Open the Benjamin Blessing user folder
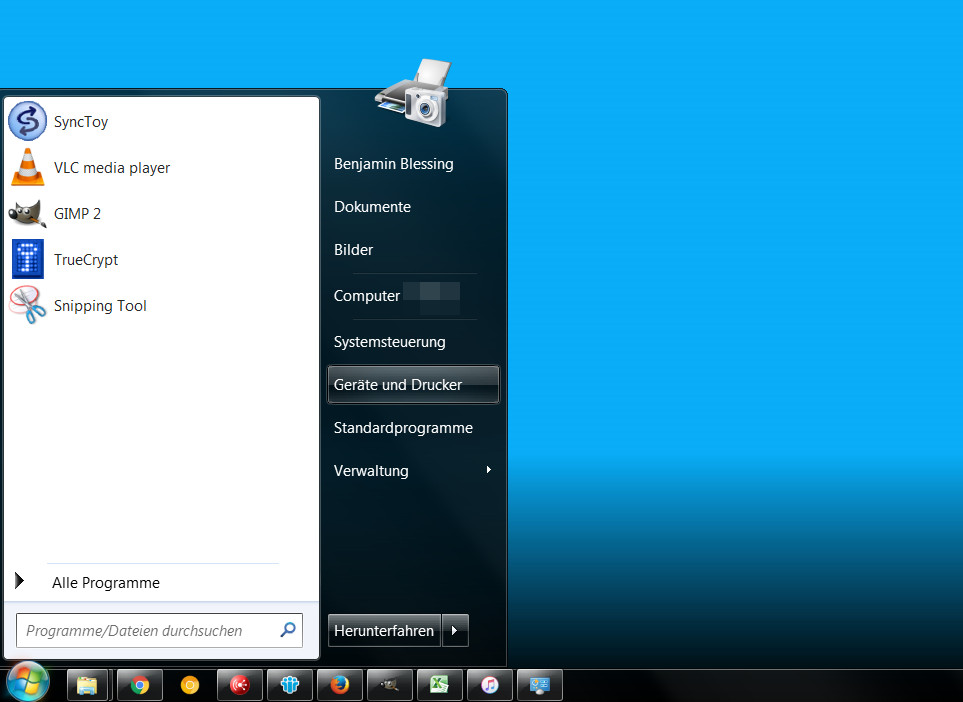 click(394, 164)
